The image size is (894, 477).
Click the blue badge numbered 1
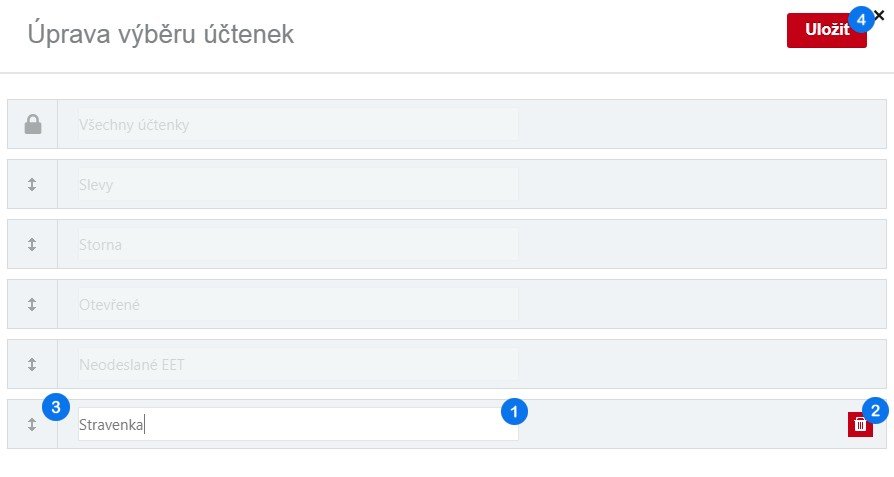pos(513,410)
